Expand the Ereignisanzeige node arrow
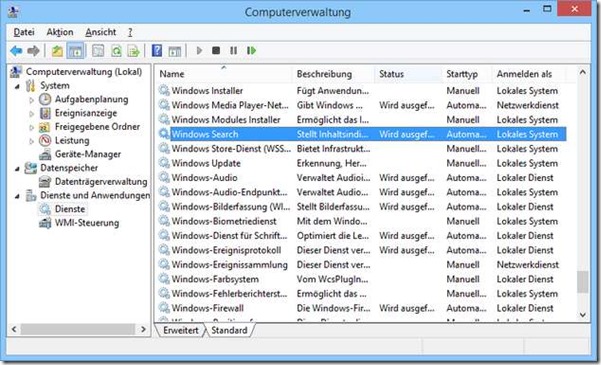Viewport: 601px width, 365px height. coord(32,114)
